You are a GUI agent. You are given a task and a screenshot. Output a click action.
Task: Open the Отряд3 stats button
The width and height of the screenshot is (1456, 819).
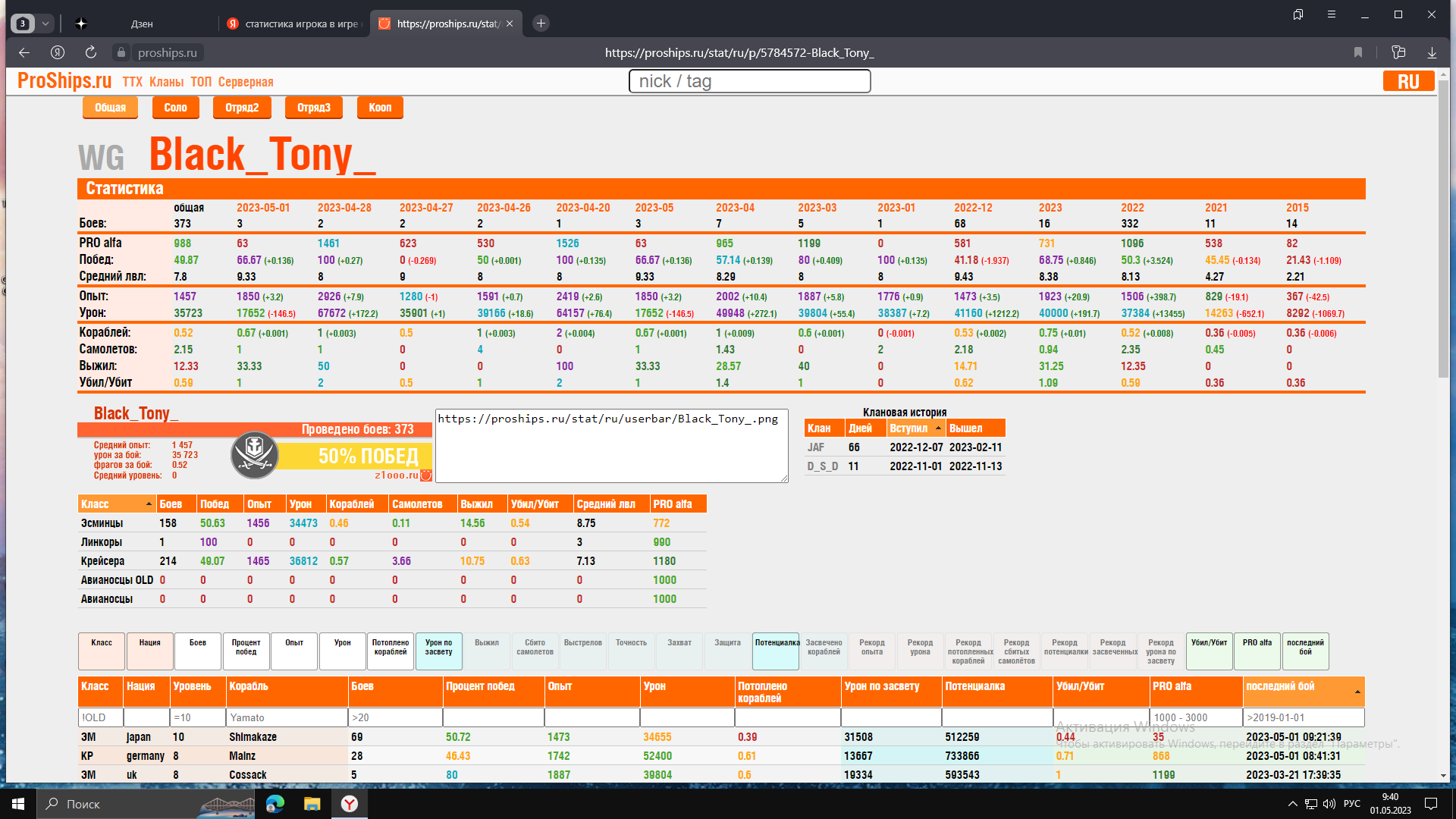pos(314,108)
